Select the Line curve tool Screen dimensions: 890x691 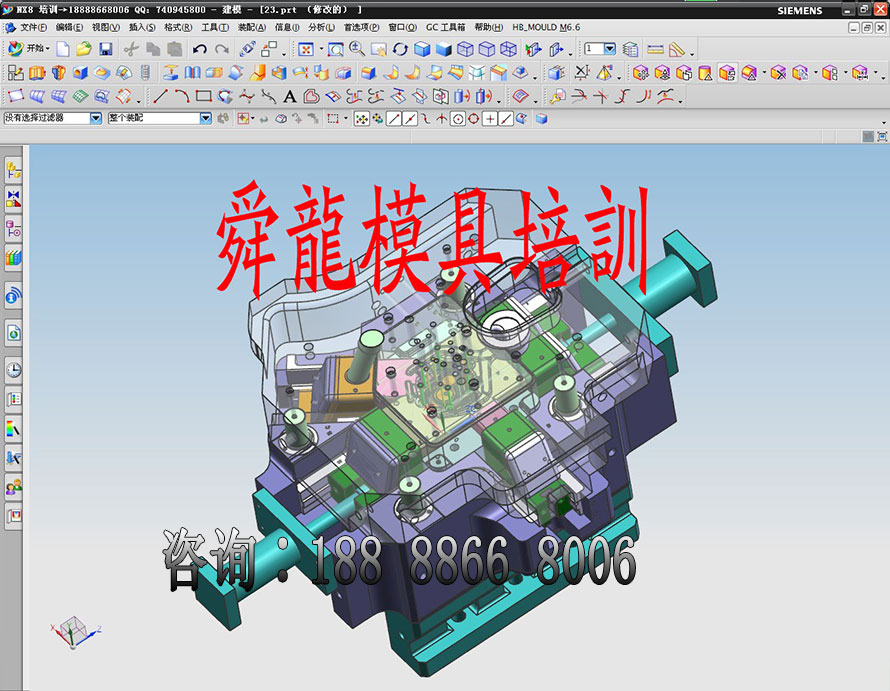tap(161, 96)
